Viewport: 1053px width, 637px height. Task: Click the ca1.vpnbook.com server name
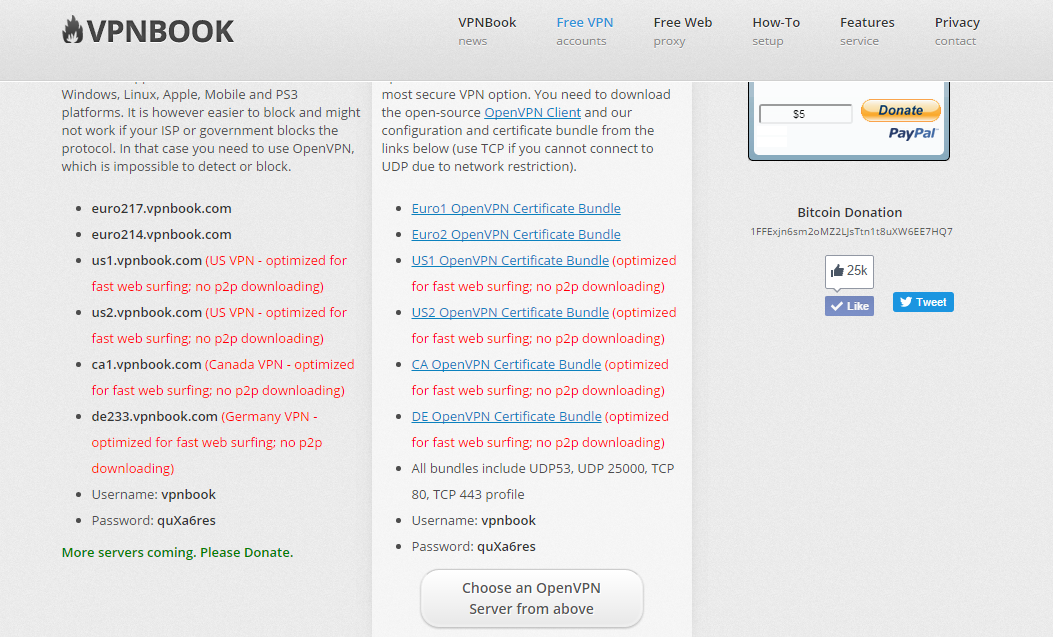(146, 364)
